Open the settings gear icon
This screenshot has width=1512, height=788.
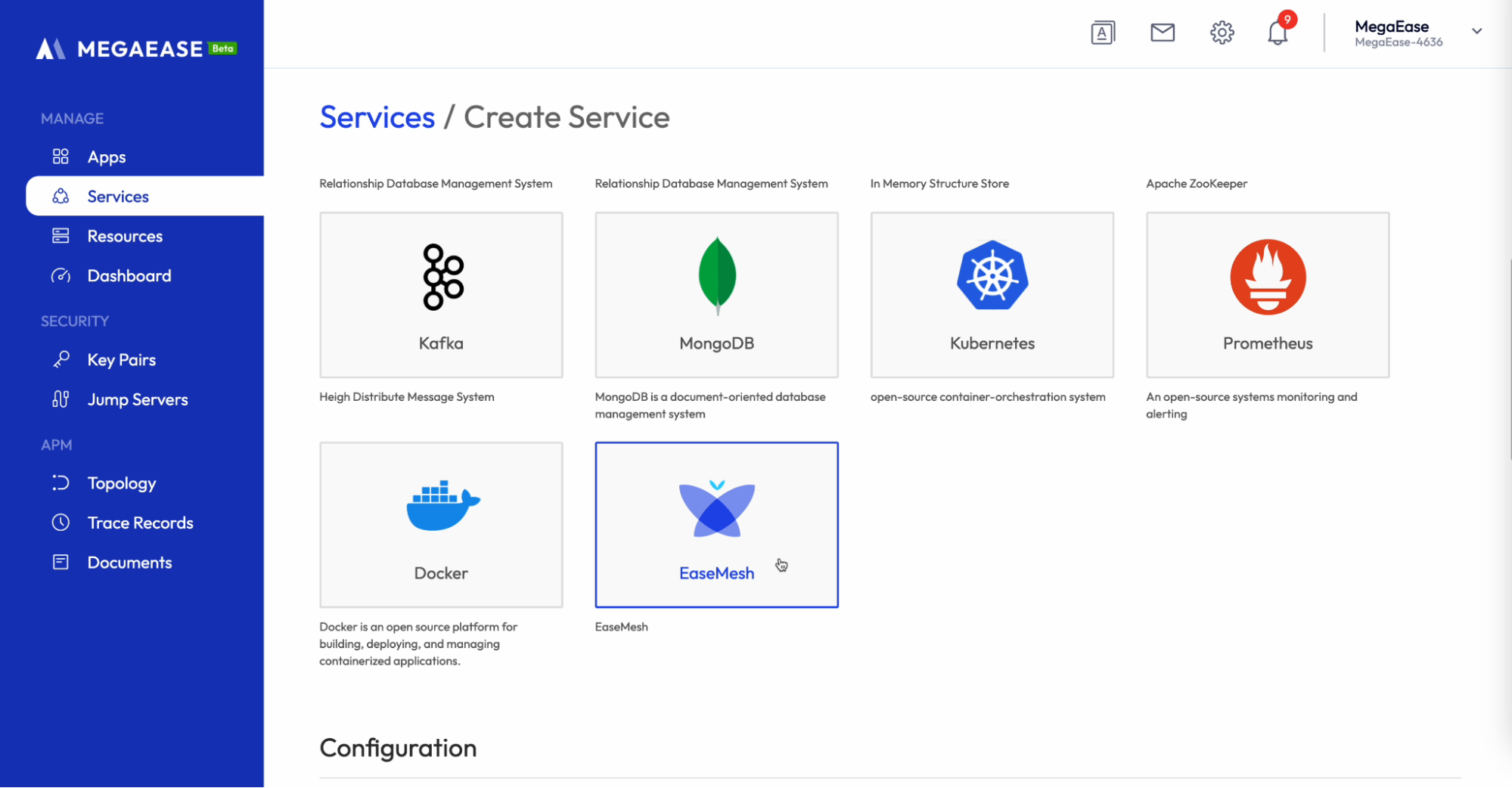(1222, 33)
